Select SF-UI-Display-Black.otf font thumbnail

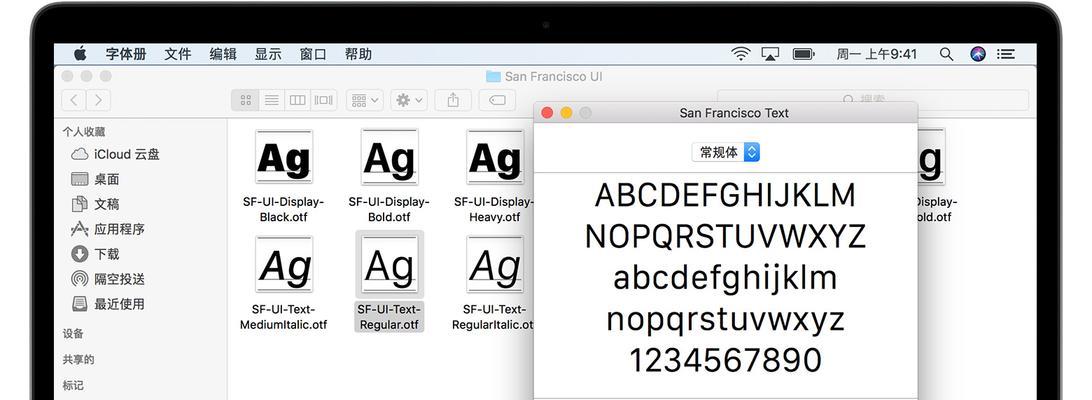[x=283, y=157]
